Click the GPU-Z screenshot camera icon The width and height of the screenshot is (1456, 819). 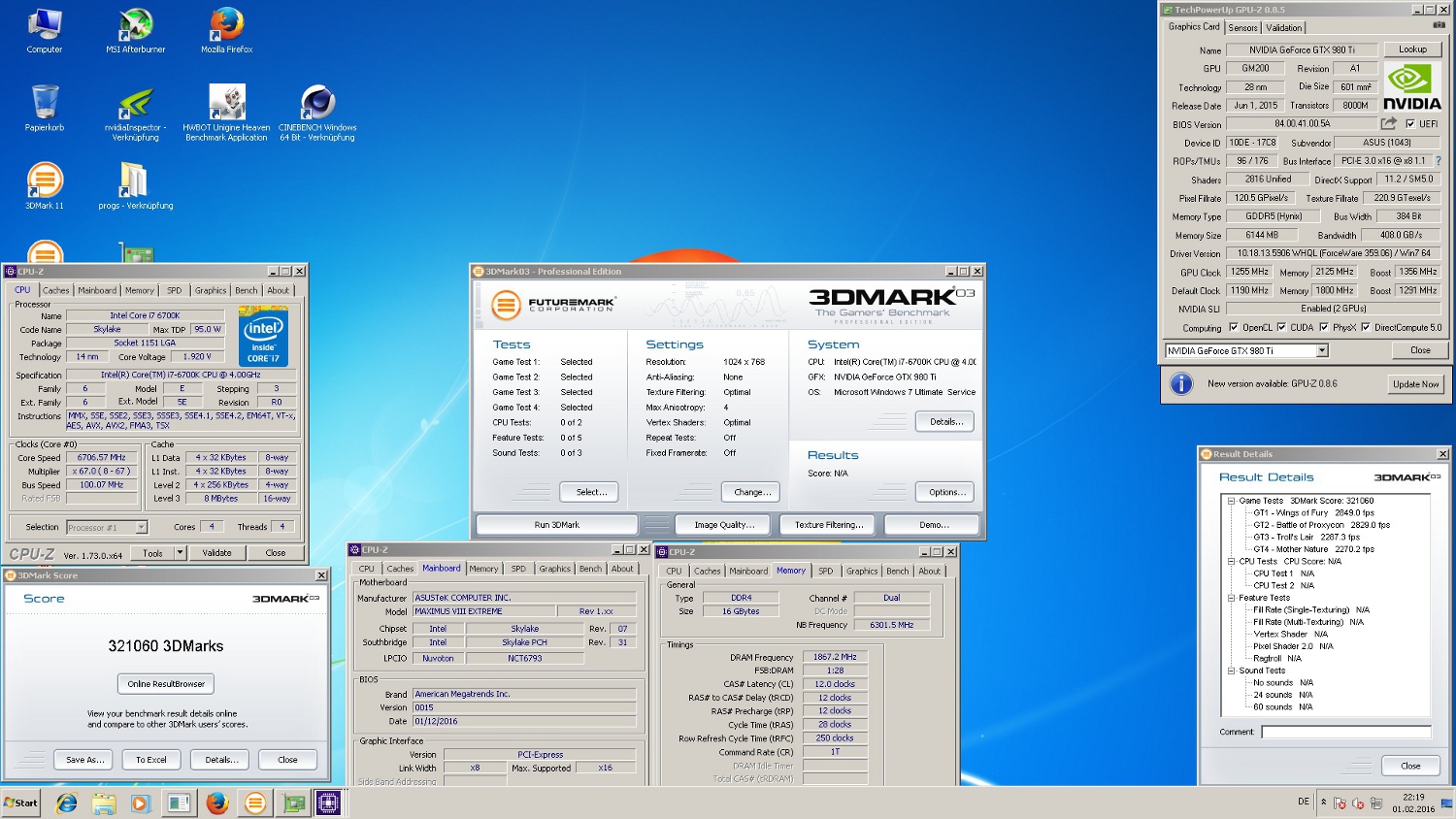pos(1439,25)
